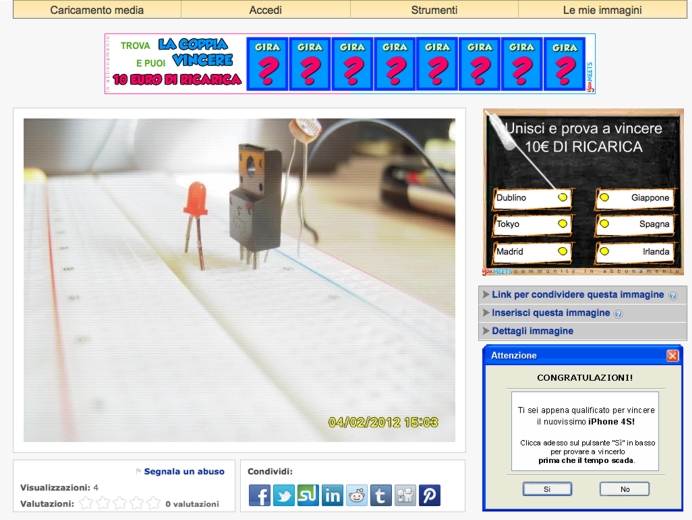
Task: Select the yellow dot next to Spagna
Action: coord(604,224)
